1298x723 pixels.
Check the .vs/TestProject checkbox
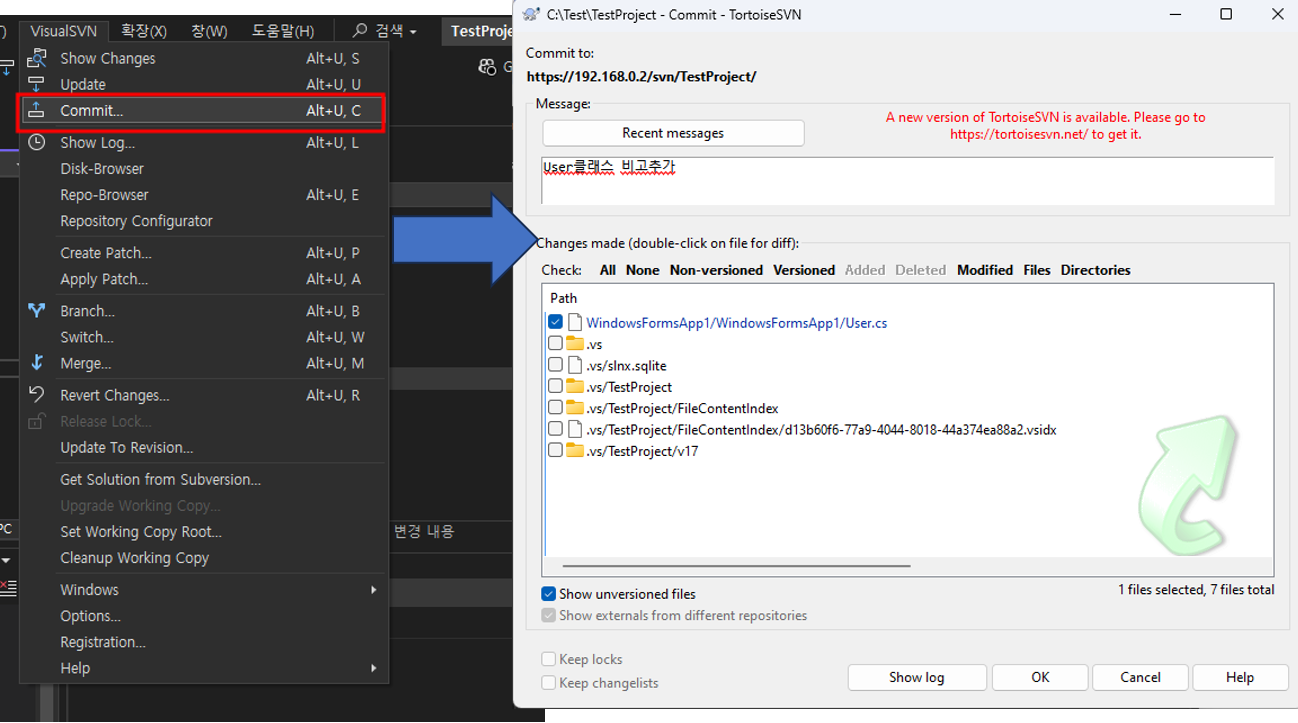[555, 386]
